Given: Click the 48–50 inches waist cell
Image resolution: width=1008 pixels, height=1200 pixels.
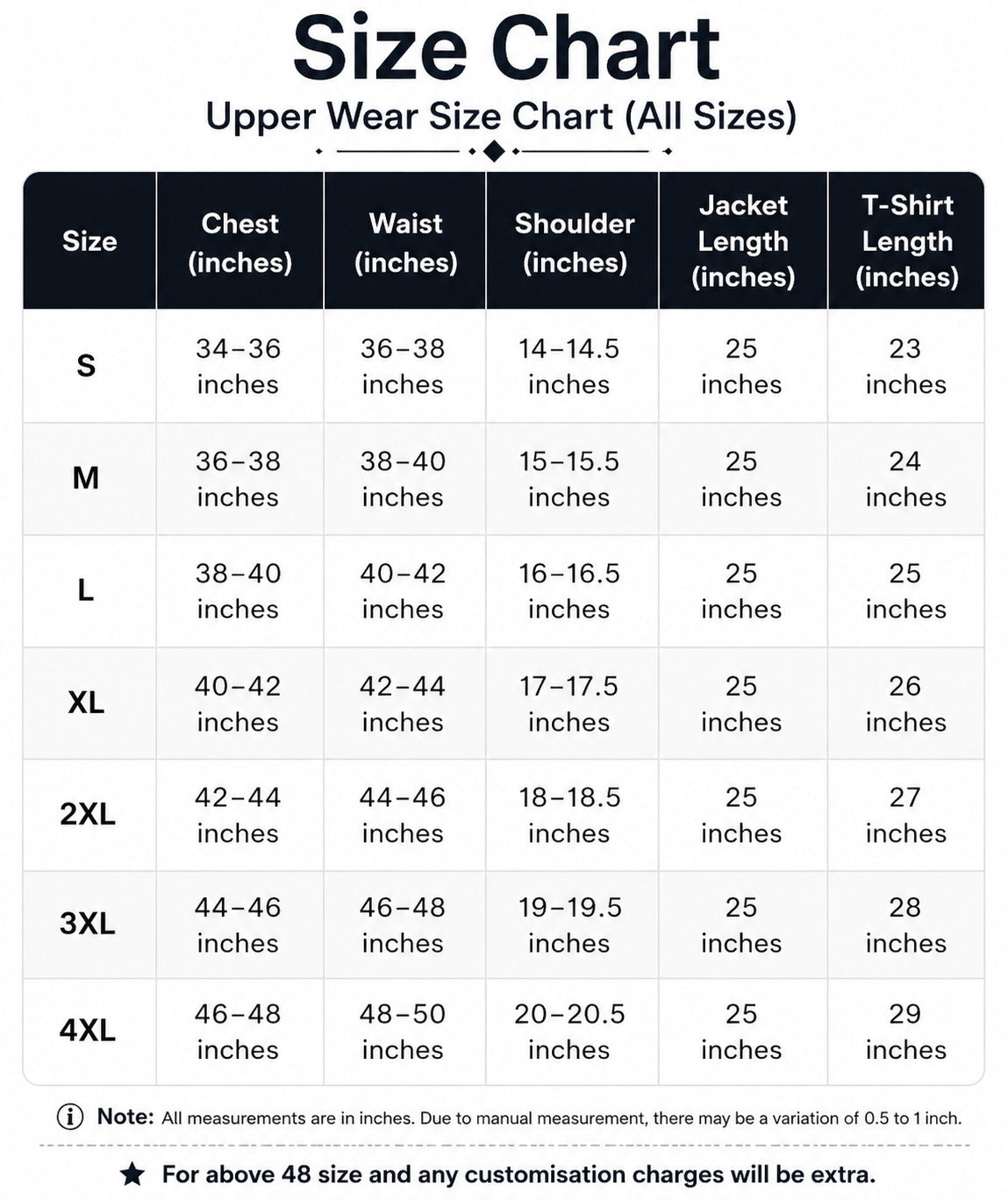Looking at the screenshot, I should pyautogui.click(x=403, y=1032).
